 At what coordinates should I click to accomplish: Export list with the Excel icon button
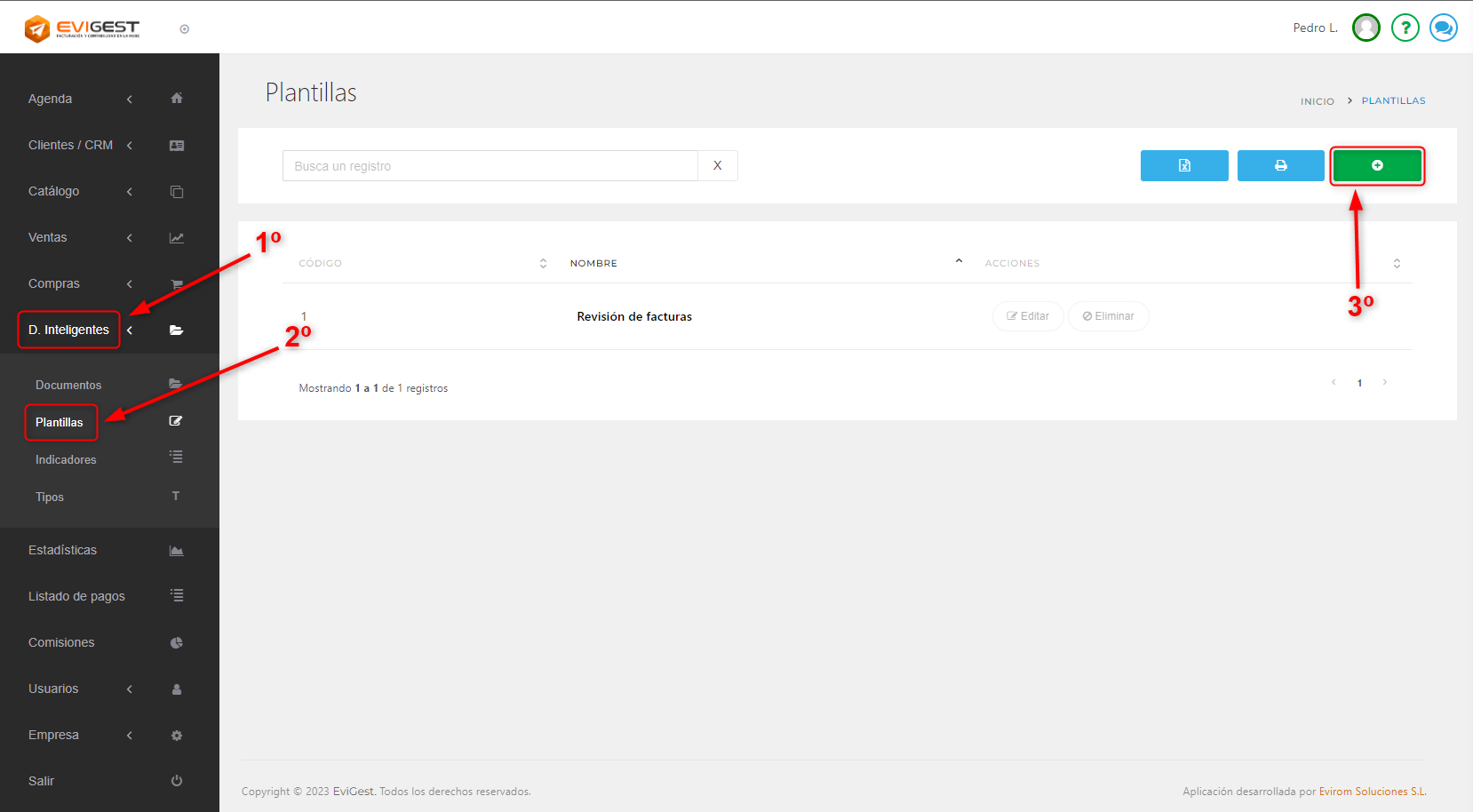point(1183,165)
